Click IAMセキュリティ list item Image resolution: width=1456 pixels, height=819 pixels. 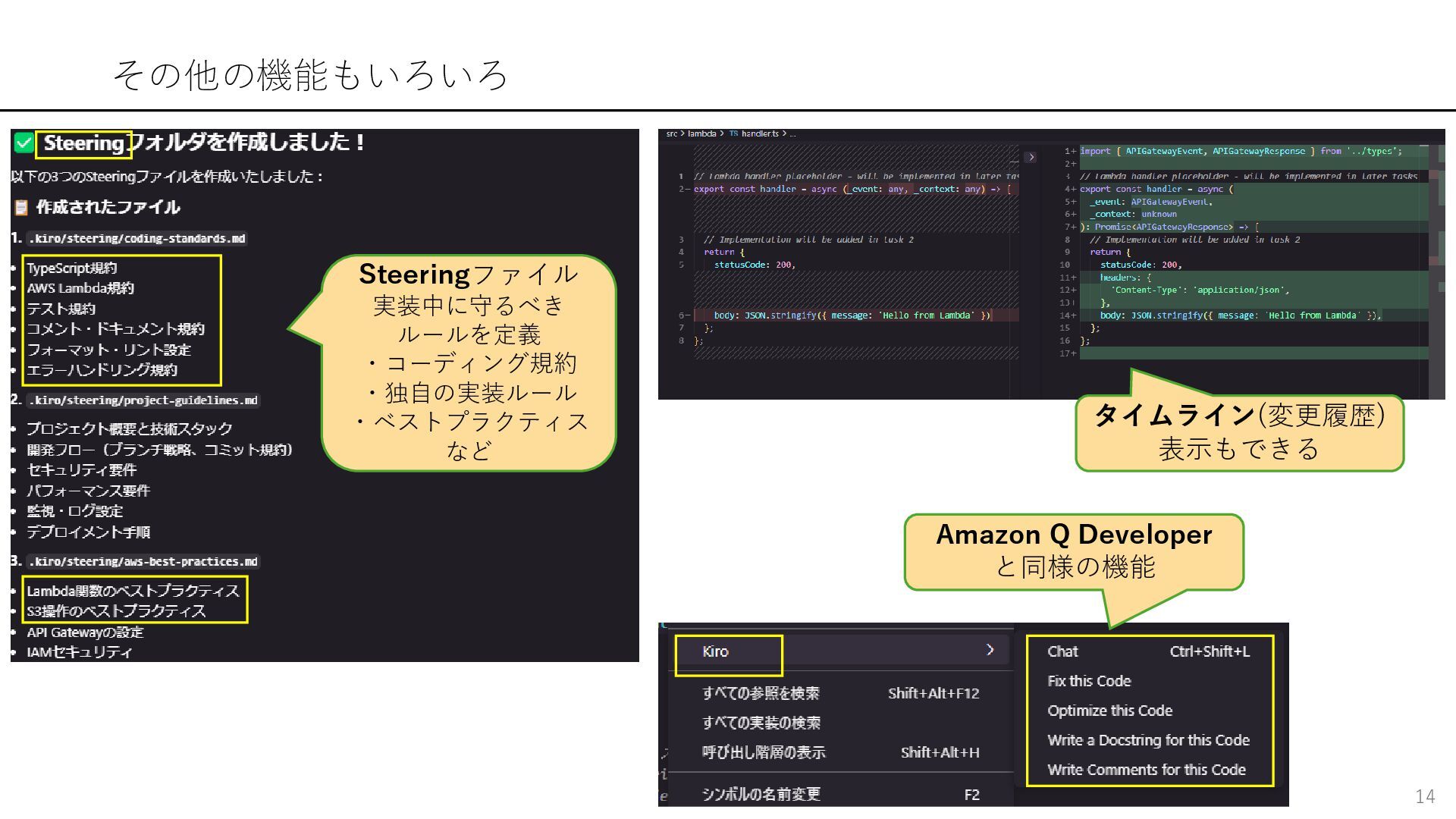point(79,652)
